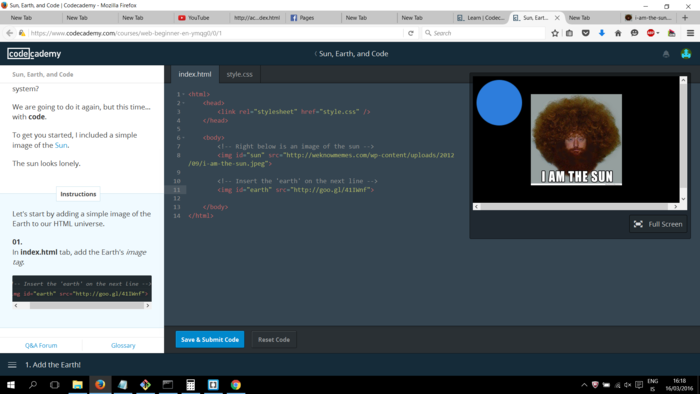Show hidden system tray icons
700x394 pixels.
click(x=584, y=385)
